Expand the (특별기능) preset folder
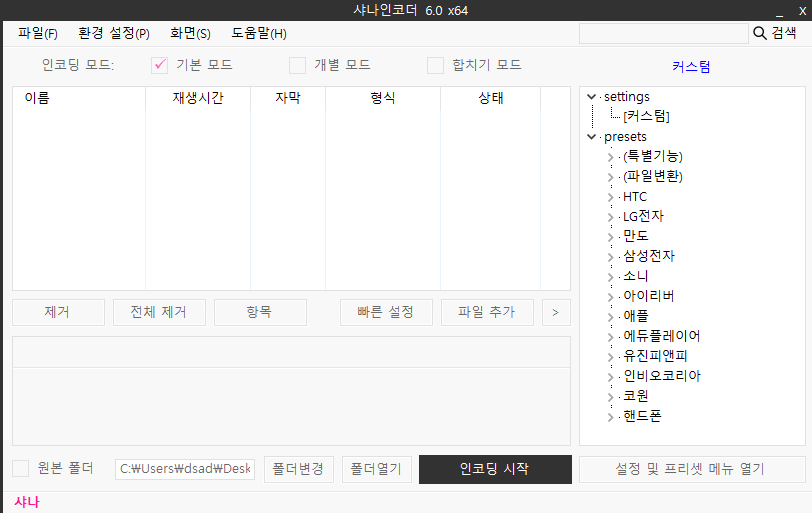 [x=611, y=157]
